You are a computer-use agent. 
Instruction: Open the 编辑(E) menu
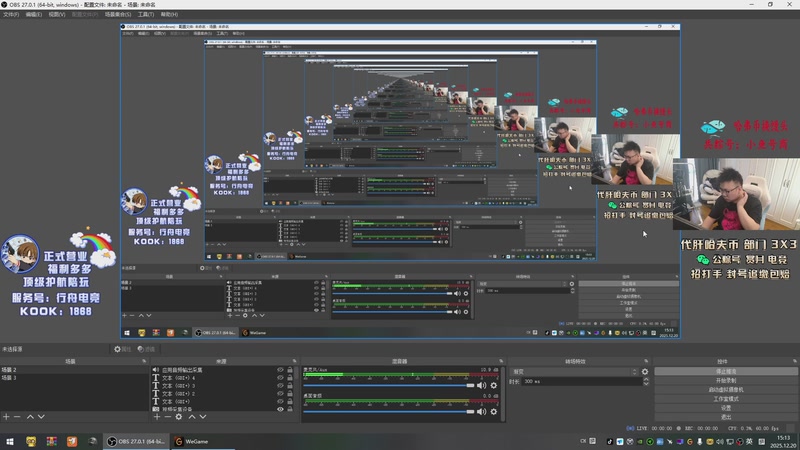point(34,14)
